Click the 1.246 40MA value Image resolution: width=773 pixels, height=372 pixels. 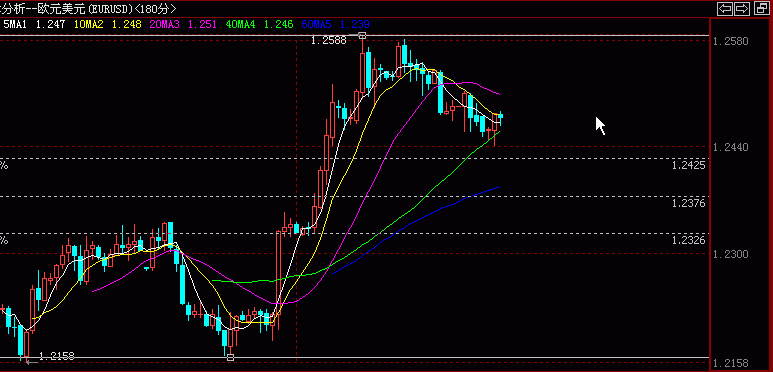click(279, 24)
